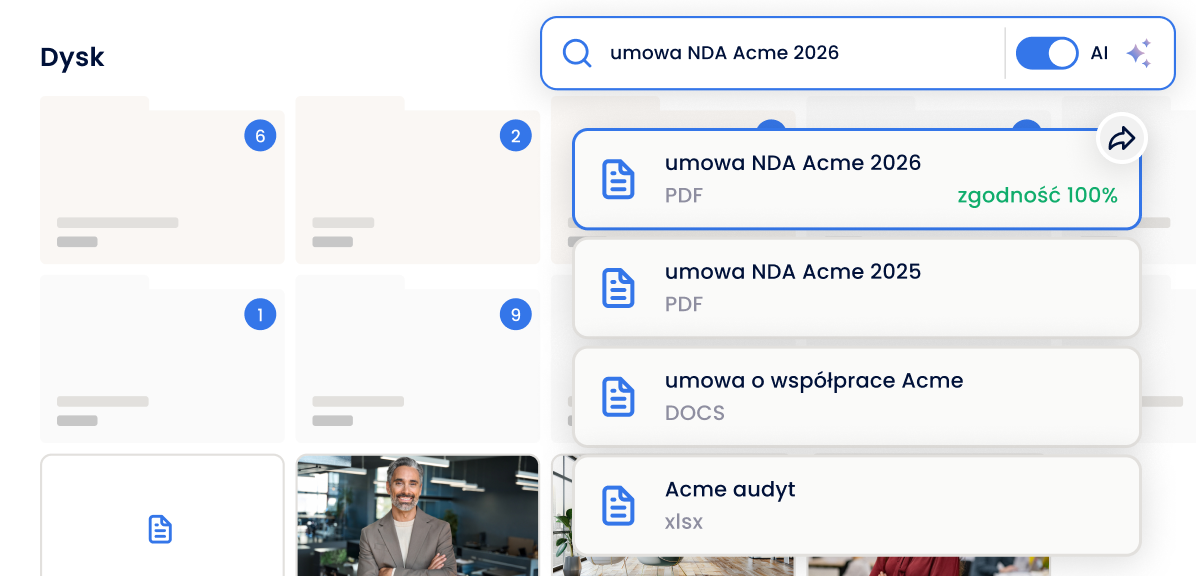Open result umowa NDA Acme 2025
This screenshot has height=576, width=1196.
(x=857, y=288)
